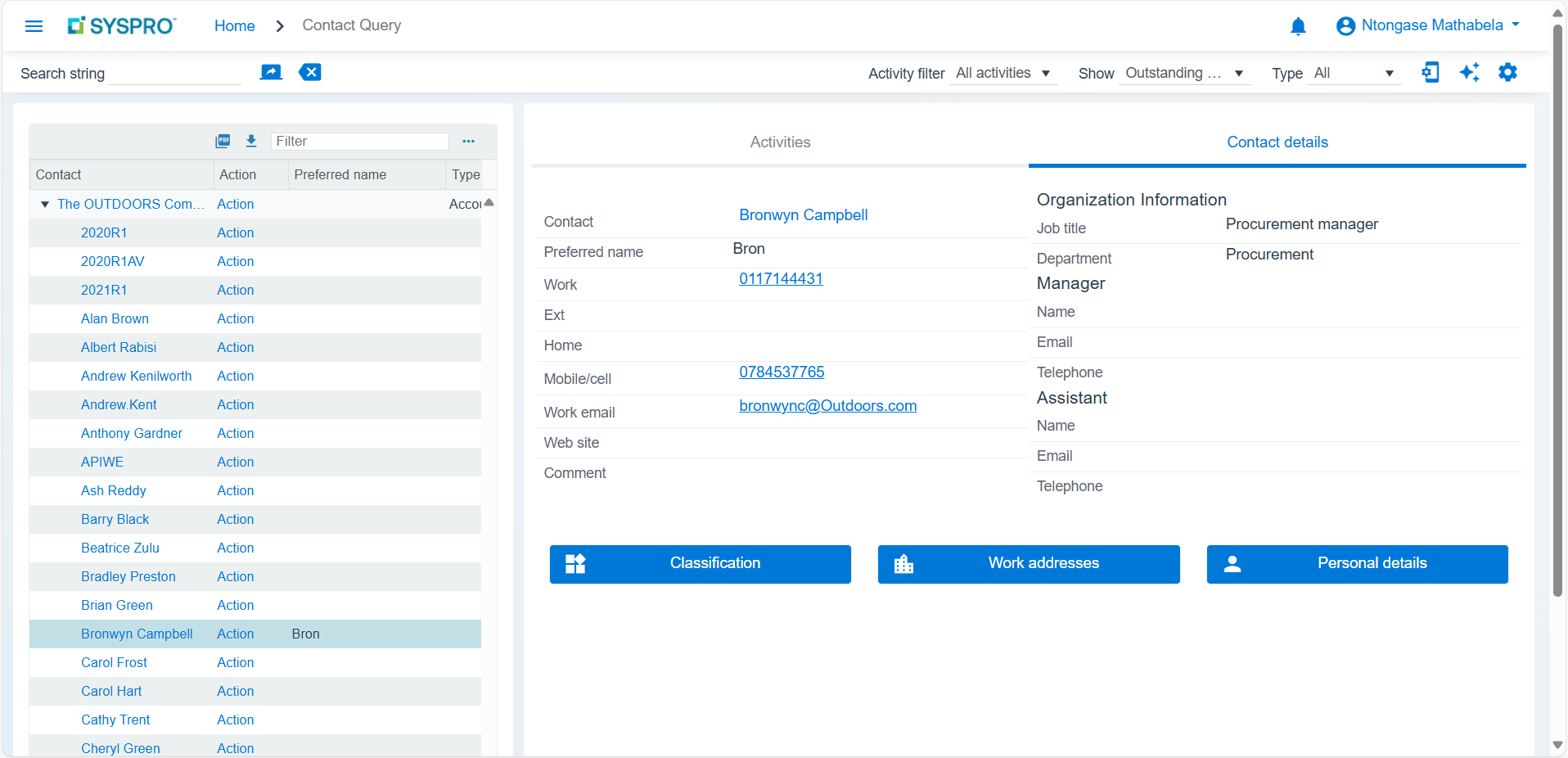1568x758 pixels.
Task: Export contact grid to PDF icon
Action: pos(223,141)
